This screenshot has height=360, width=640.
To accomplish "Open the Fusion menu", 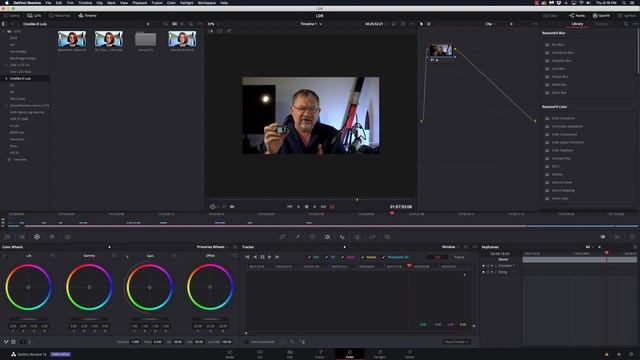I will pyautogui.click(x=157, y=2).
